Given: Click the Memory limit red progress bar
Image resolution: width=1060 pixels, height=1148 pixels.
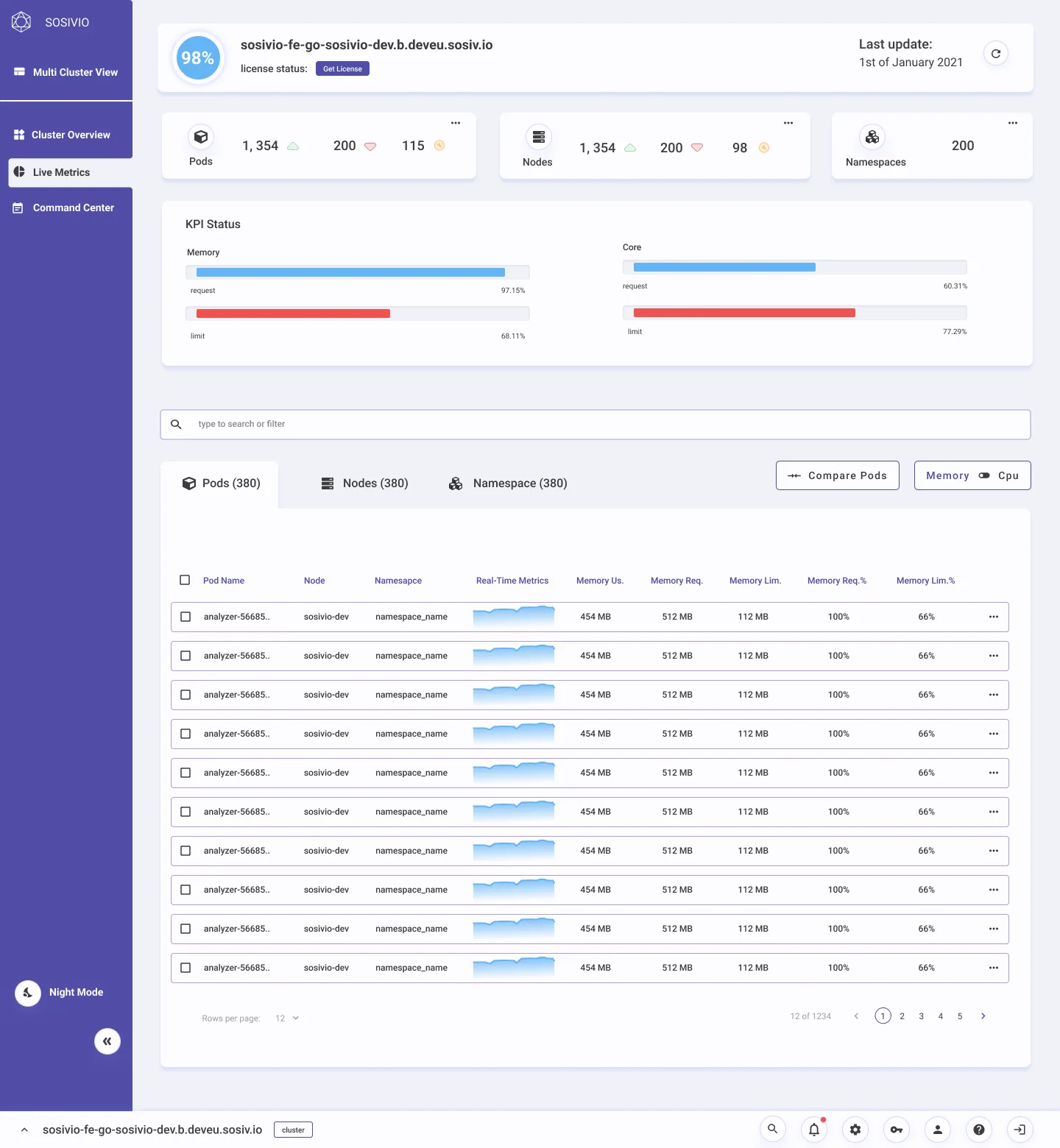Looking at the screenshot, I should pyautogui.click(x=358, y=313).
